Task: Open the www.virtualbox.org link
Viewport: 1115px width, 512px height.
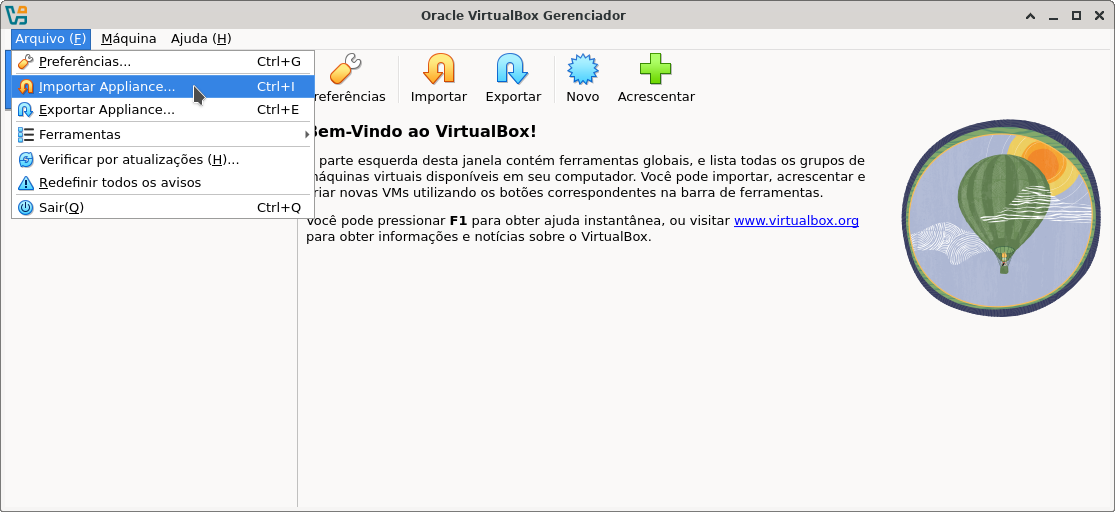Action: click(x=796, y=221)
